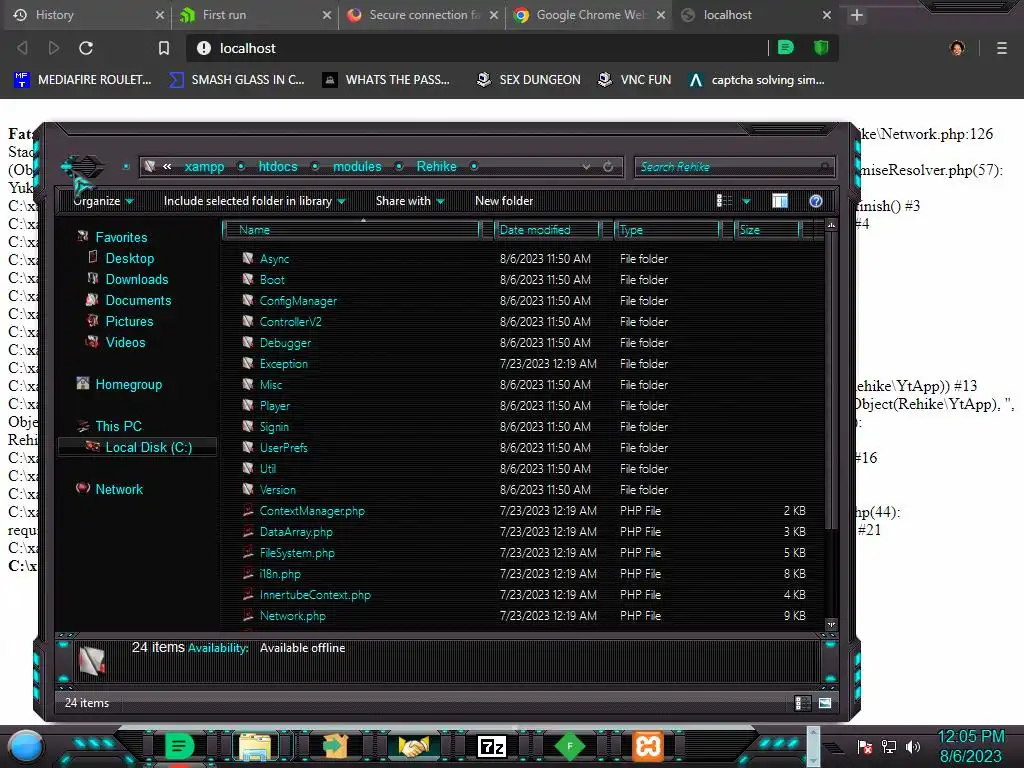Open Downloads in Favorites

[x=136, y=279]
